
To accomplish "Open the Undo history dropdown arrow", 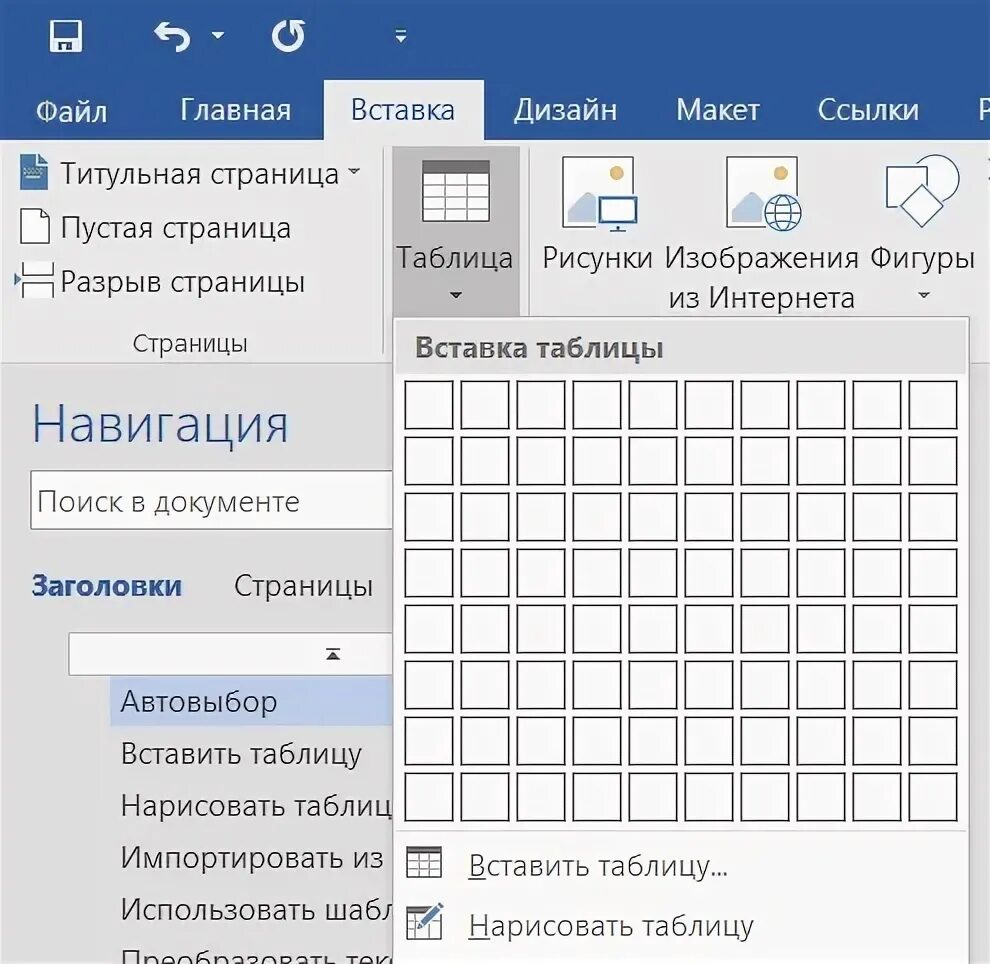I will point(218,35).
